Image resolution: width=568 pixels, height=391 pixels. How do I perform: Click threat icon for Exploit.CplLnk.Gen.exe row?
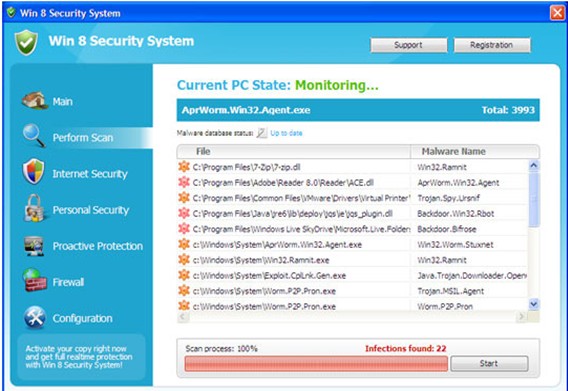point(184,275)
